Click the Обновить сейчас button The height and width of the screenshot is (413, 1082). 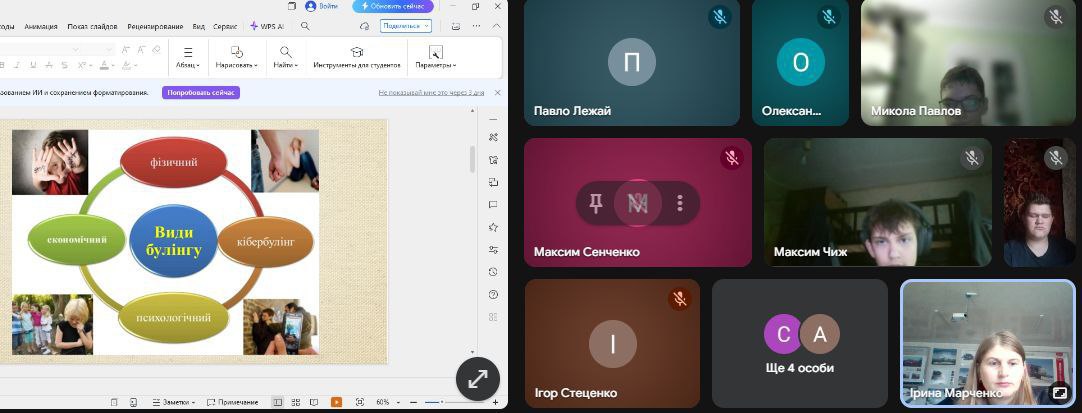tap(392, 6)
